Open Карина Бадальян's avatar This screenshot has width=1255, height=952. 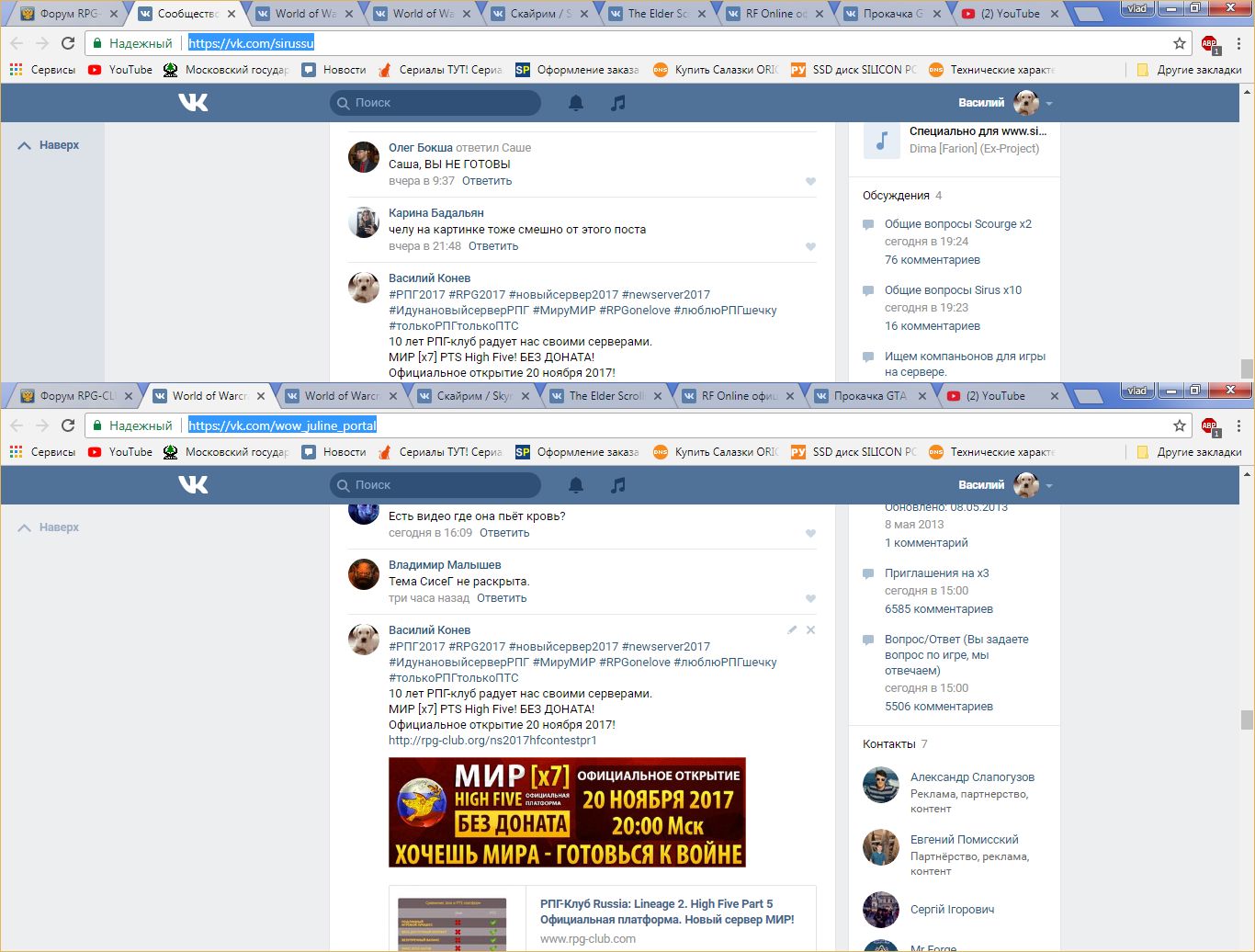point(364,222)
